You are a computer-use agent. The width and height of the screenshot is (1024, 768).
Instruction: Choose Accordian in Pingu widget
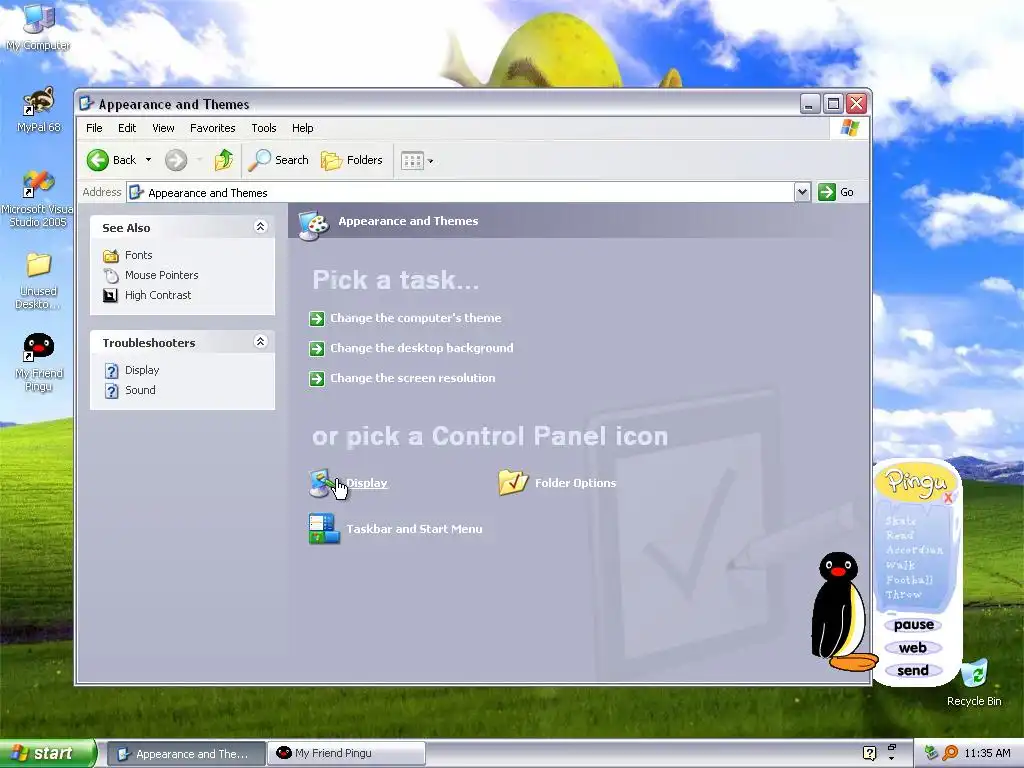click(914, 550)
